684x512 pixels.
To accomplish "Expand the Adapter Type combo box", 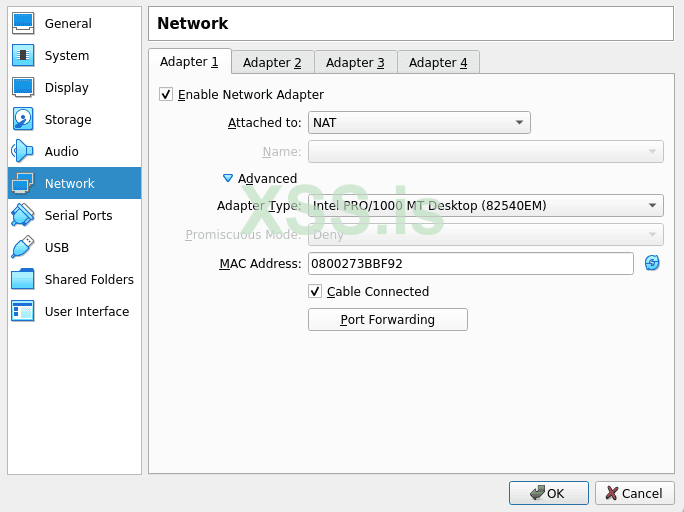I will click(x=485, y=206).
